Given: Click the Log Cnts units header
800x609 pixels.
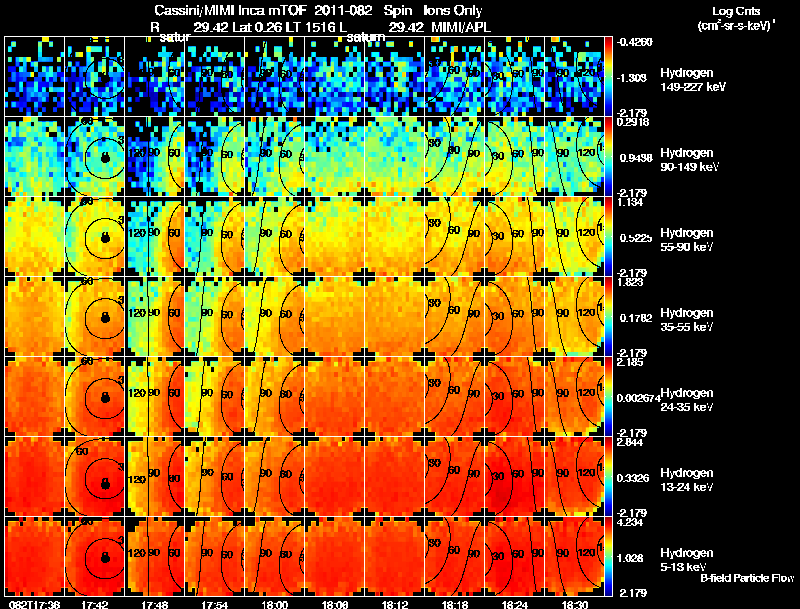Looking at the screenshot, I should coord(736,18).
